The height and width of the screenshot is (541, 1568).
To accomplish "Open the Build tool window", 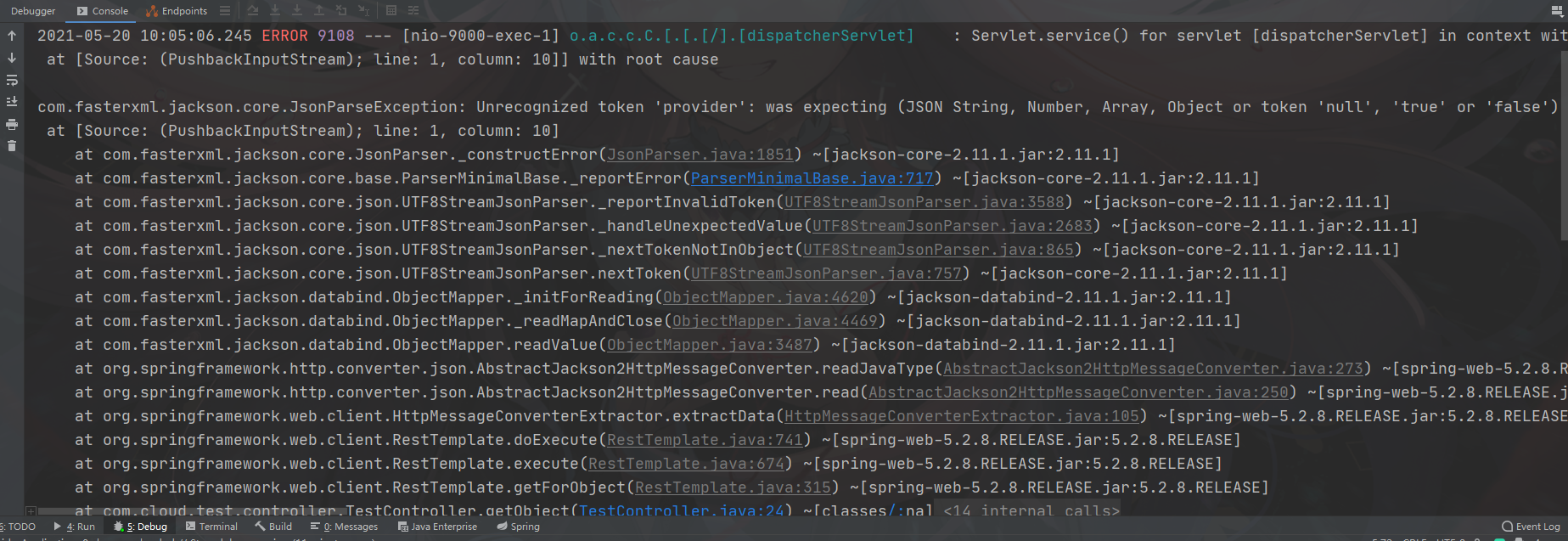I will (x=273, y=527).
